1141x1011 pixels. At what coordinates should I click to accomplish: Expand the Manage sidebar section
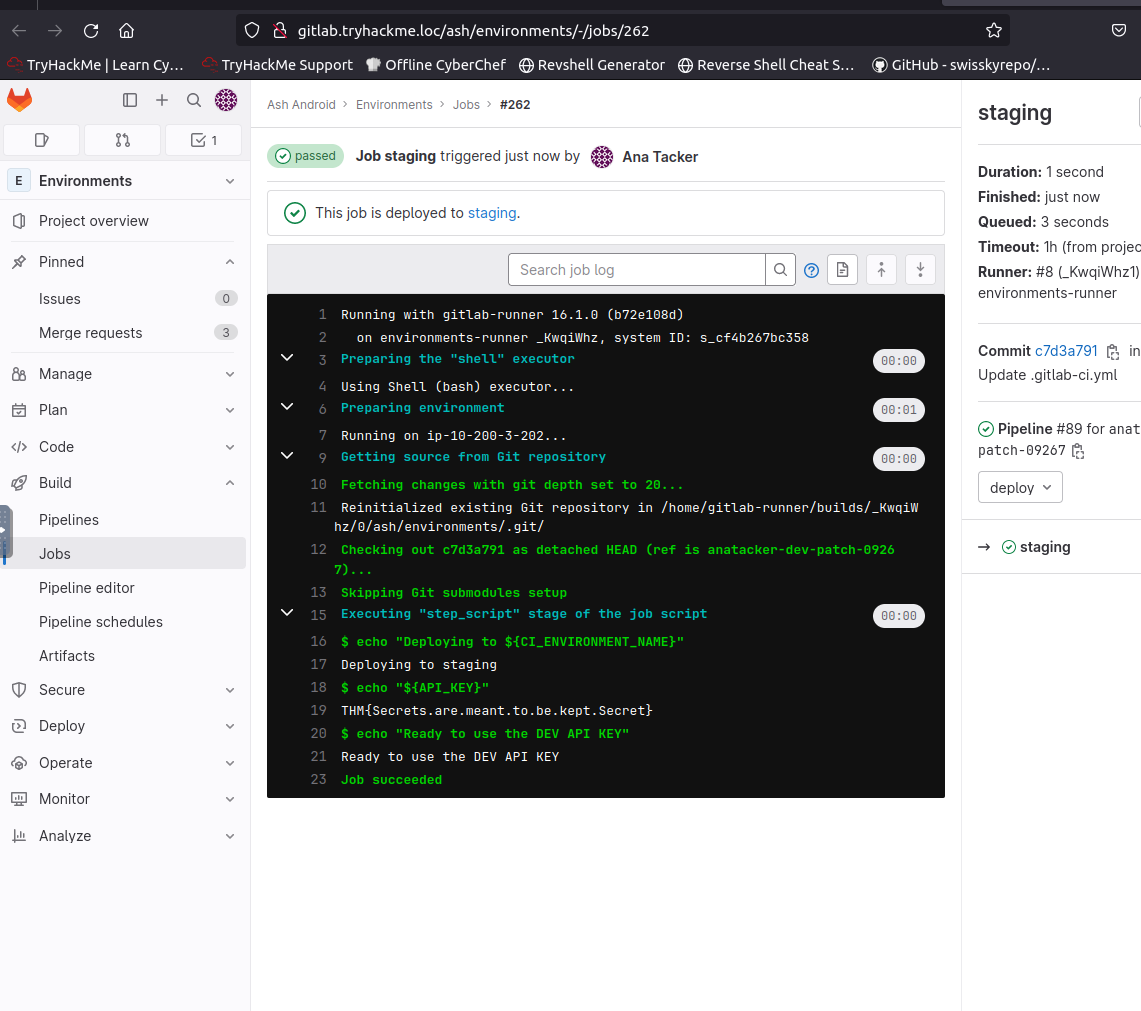coord(124,374)
